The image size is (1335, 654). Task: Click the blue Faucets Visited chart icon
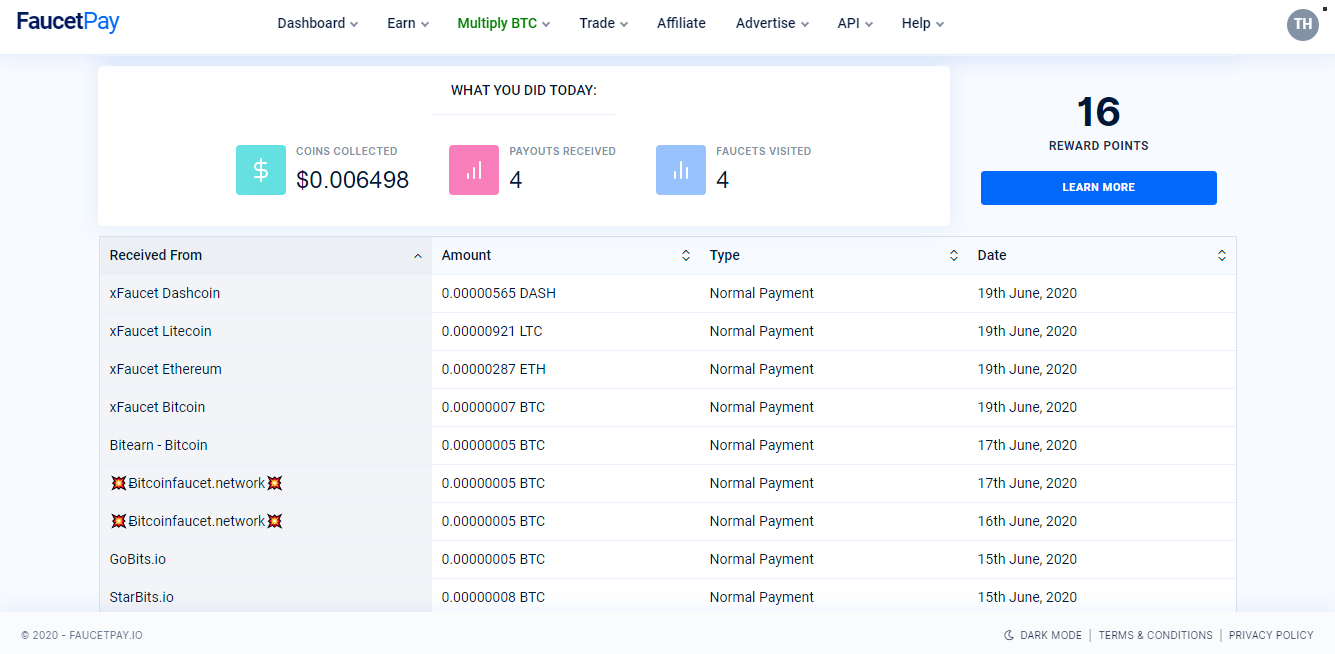(681, 170)
